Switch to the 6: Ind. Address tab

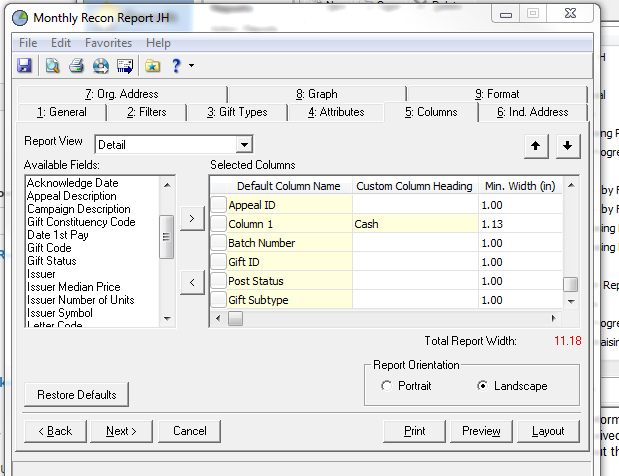[533, 112]
